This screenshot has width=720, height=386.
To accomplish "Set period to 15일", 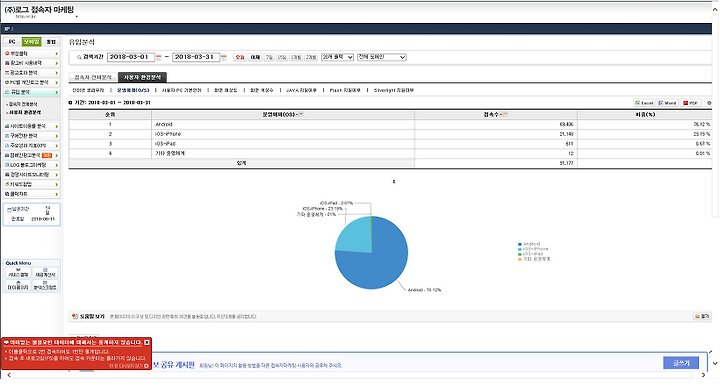I will click(282, 57).
